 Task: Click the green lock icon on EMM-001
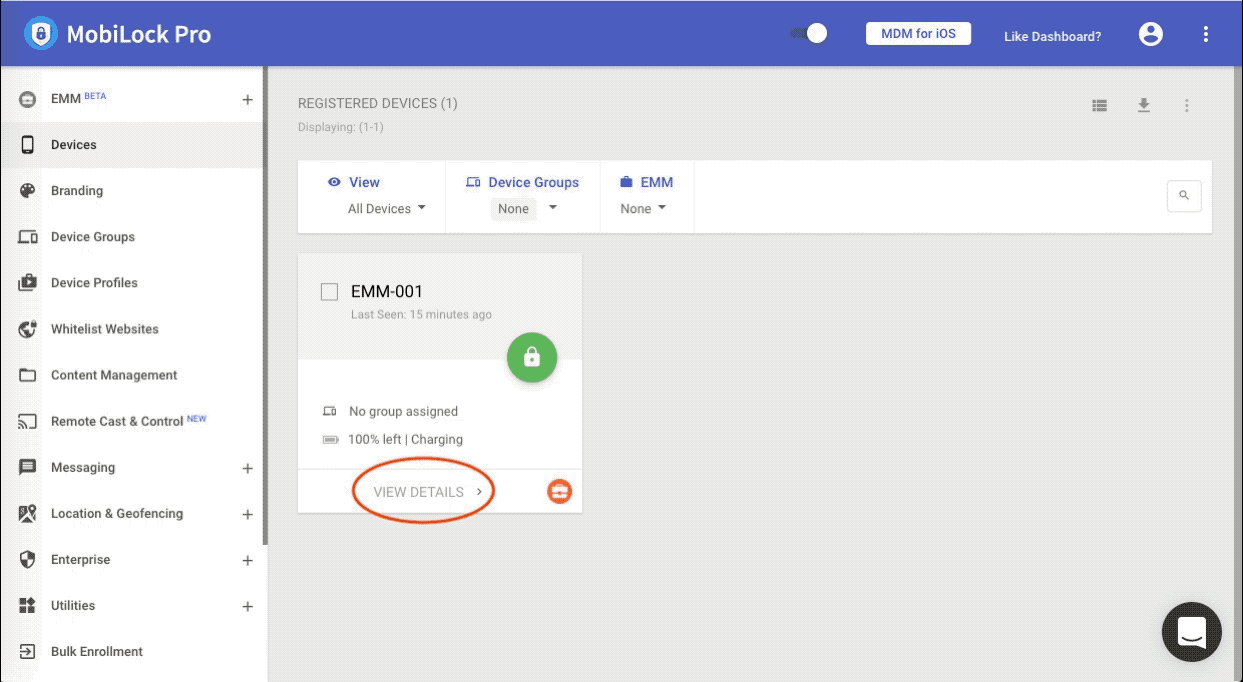pyautogui.click(x=532, y=356)
